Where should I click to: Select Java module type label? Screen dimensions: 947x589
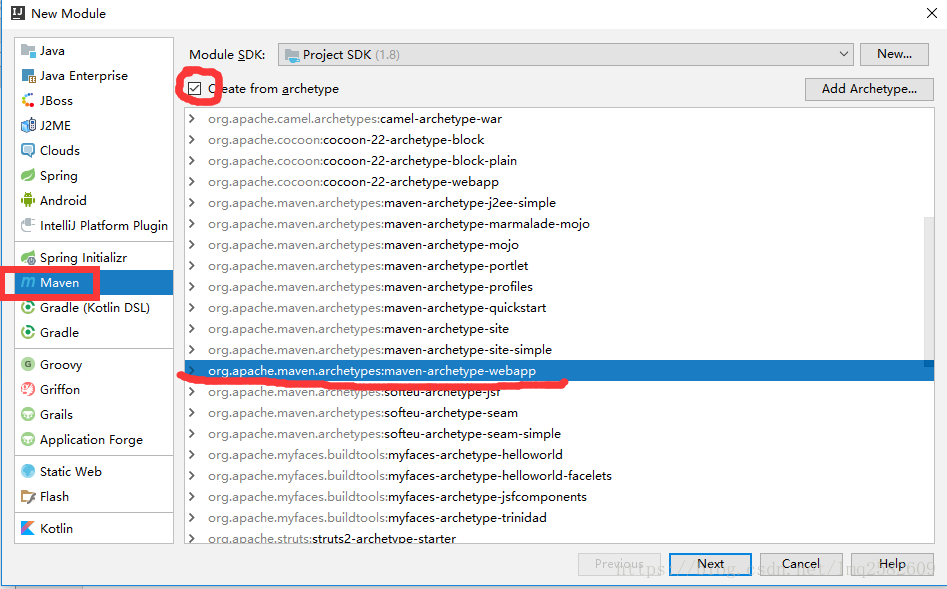pos(52,51)
